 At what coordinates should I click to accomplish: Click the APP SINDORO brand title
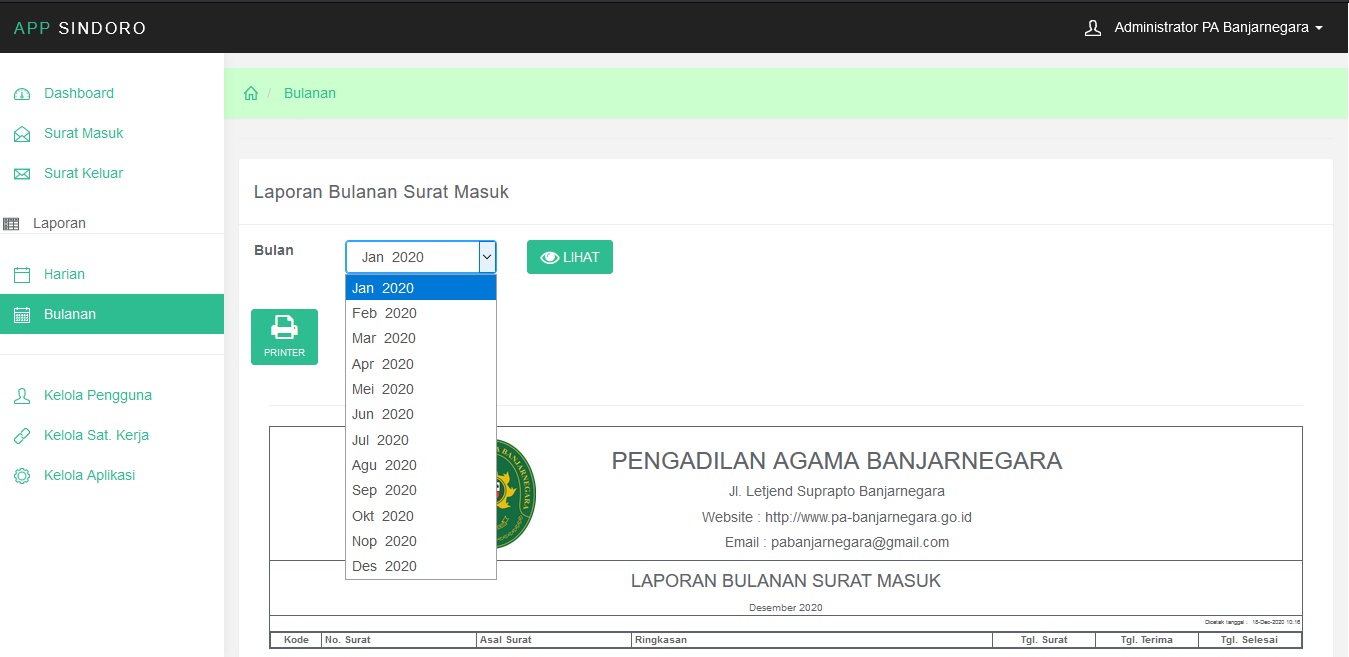coord(80,28)
